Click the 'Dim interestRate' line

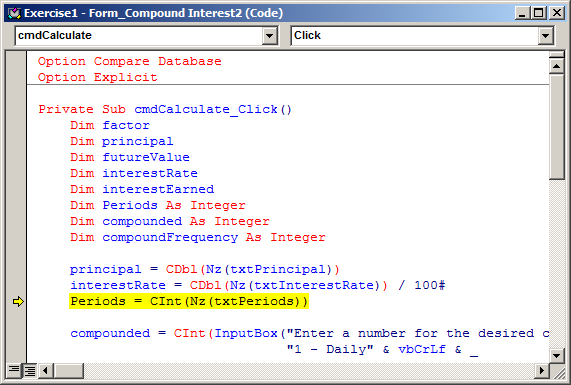[x=134, y=173]
